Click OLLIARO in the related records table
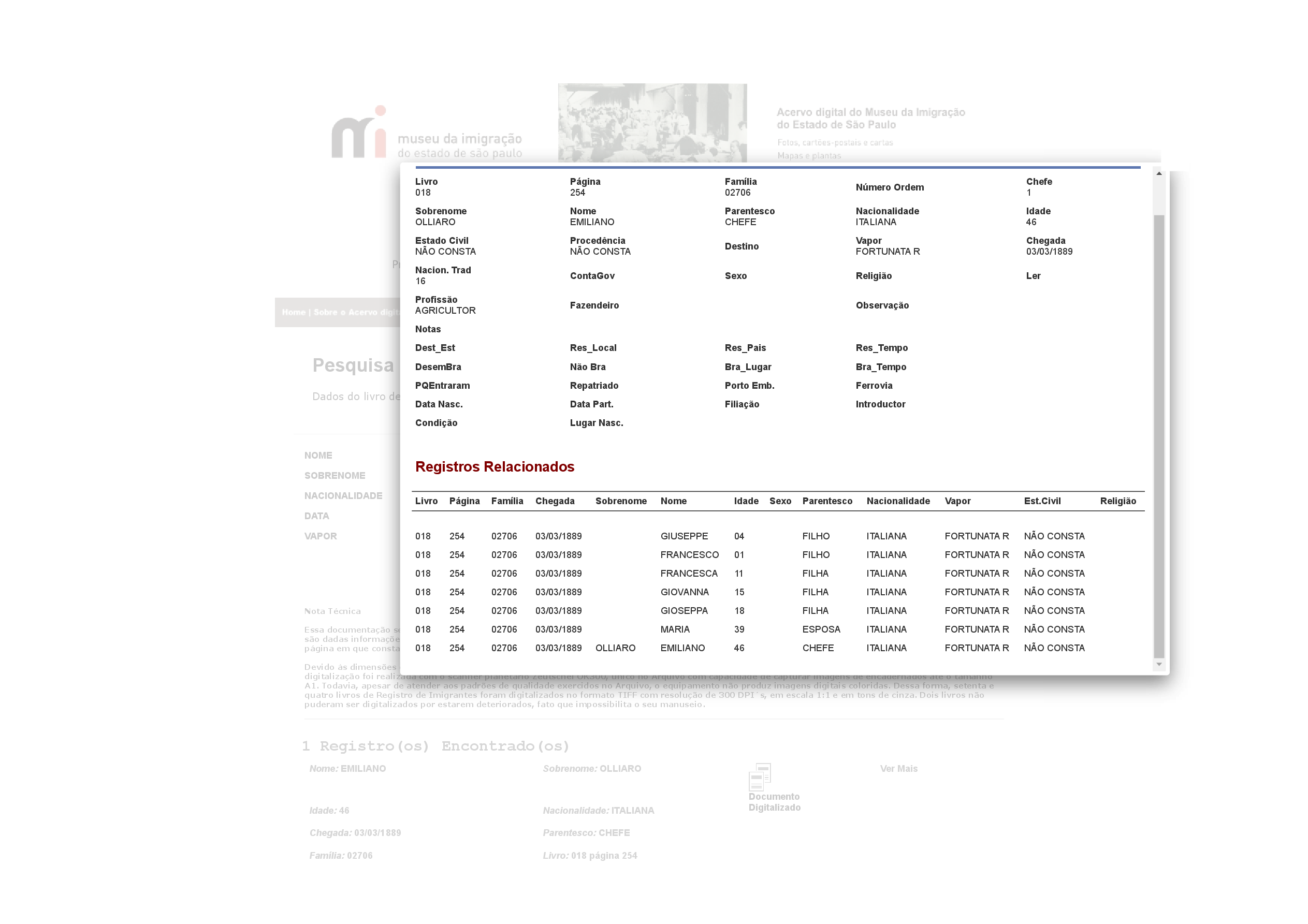Screen dimensions: 1308x924 (615, 648)
